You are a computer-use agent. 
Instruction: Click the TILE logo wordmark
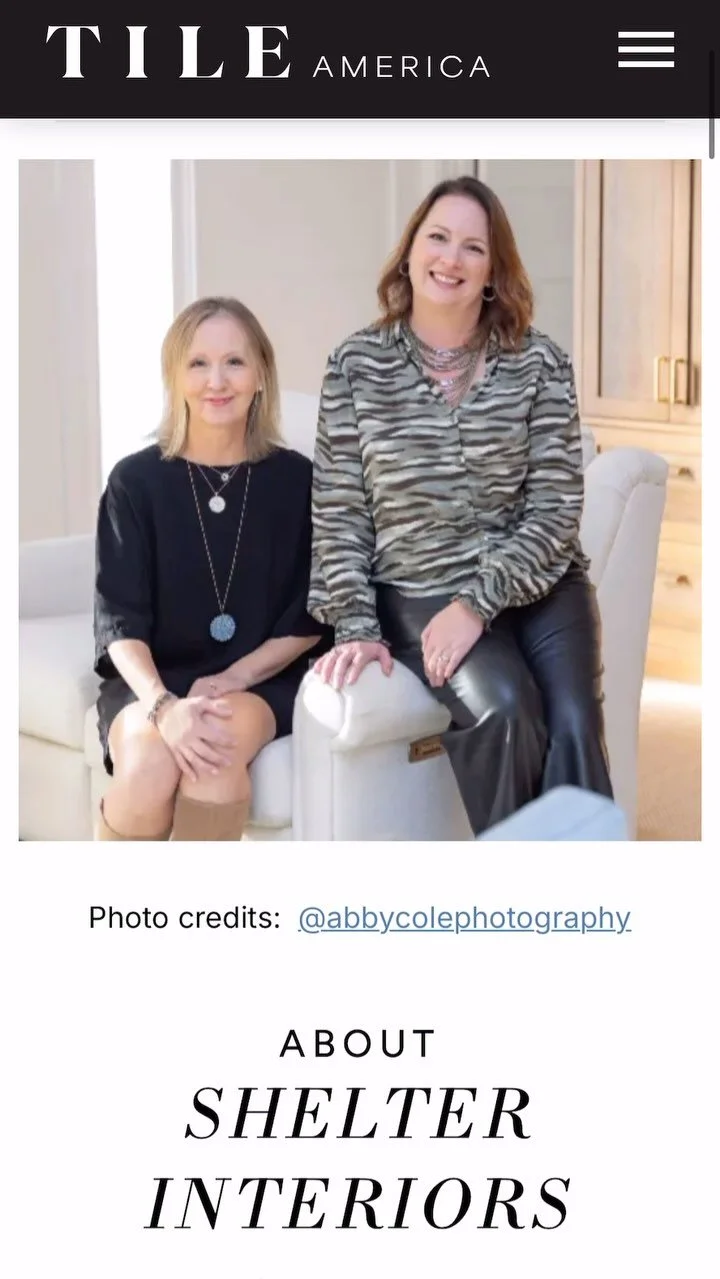point(168,53)
